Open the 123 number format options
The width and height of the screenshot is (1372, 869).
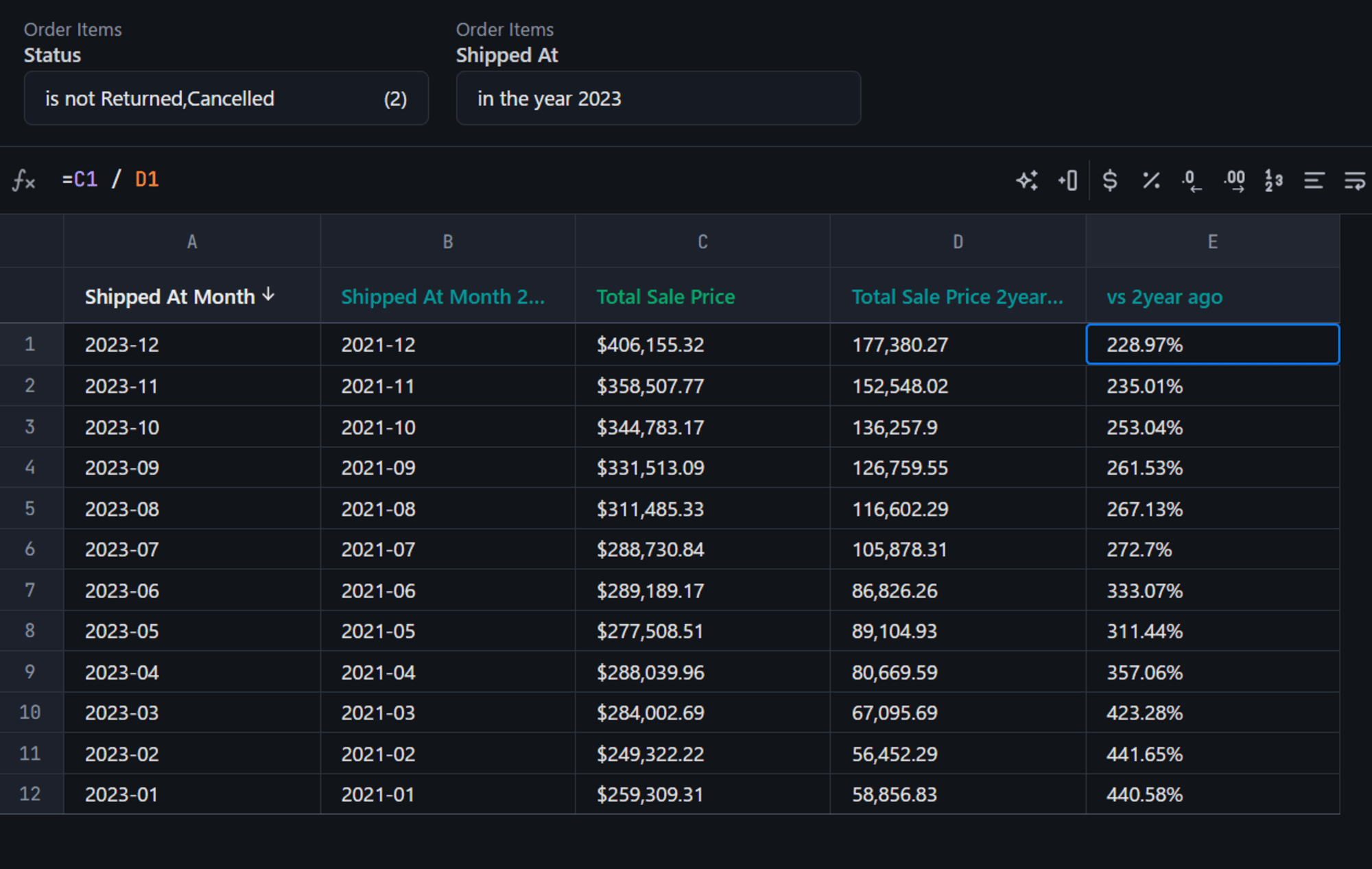pyautogui.click(x=1274, y=180)
